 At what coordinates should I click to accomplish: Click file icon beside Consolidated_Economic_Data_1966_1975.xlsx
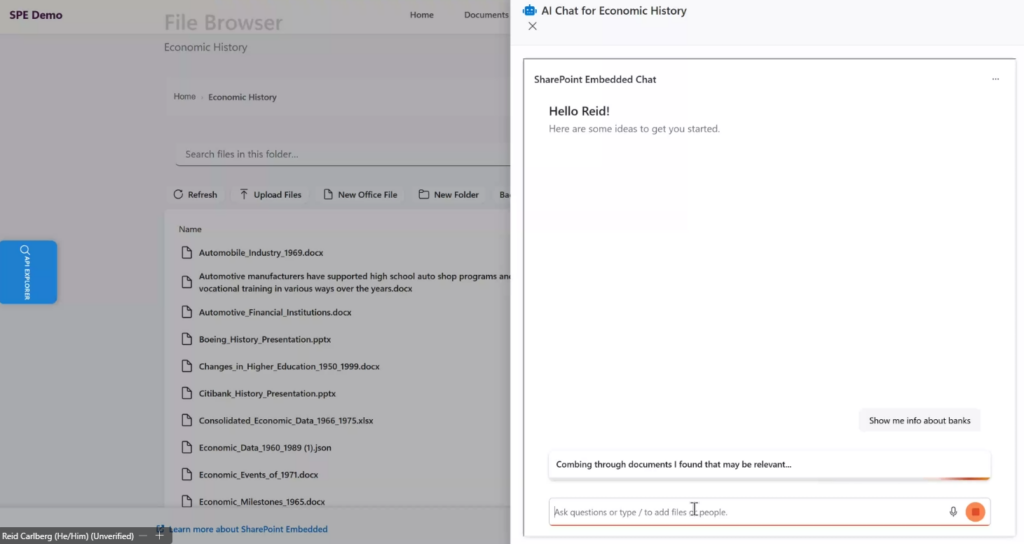pyautogui.click(x=187, y=421)
